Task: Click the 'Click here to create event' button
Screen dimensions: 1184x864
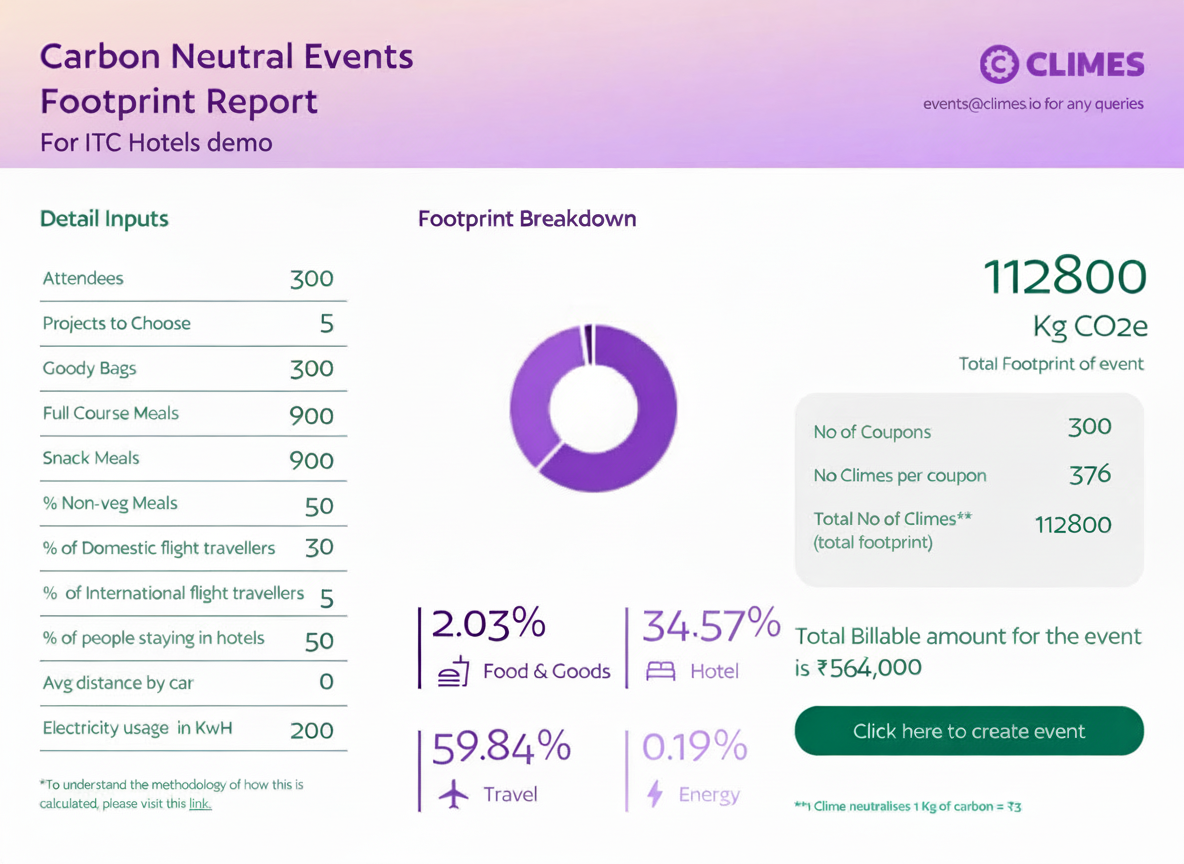Action: pyautogui.click(x=969, y=731)
